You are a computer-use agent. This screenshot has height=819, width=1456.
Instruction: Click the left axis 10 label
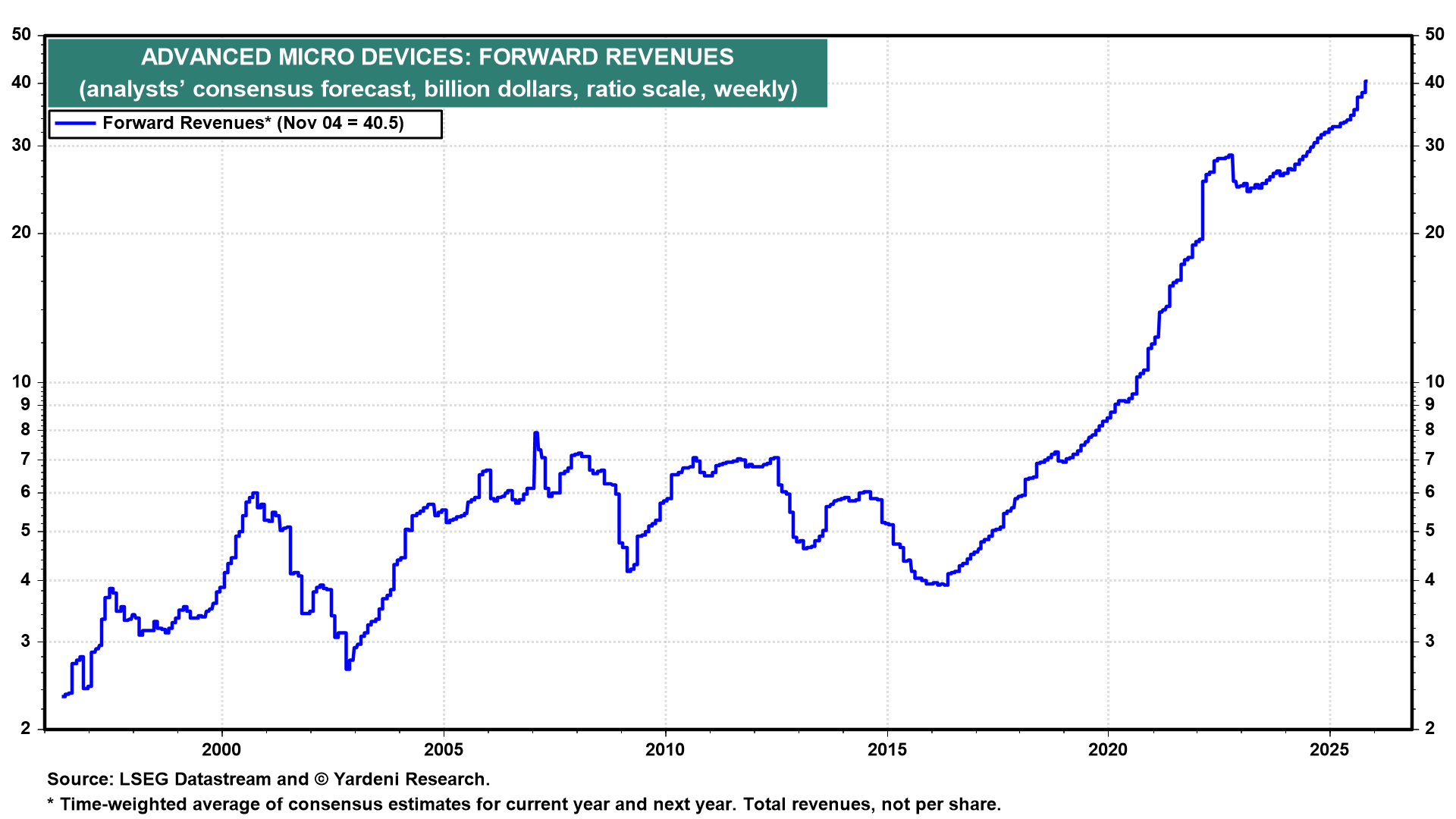pos(22,382)
